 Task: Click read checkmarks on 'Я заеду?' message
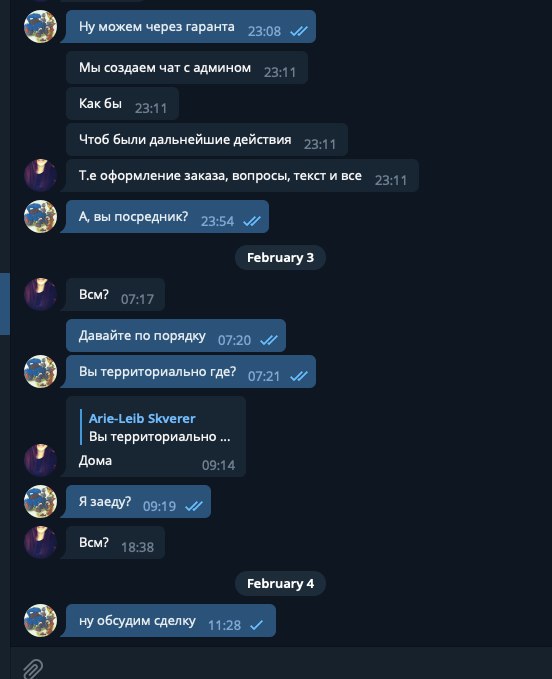pos(194,506)
